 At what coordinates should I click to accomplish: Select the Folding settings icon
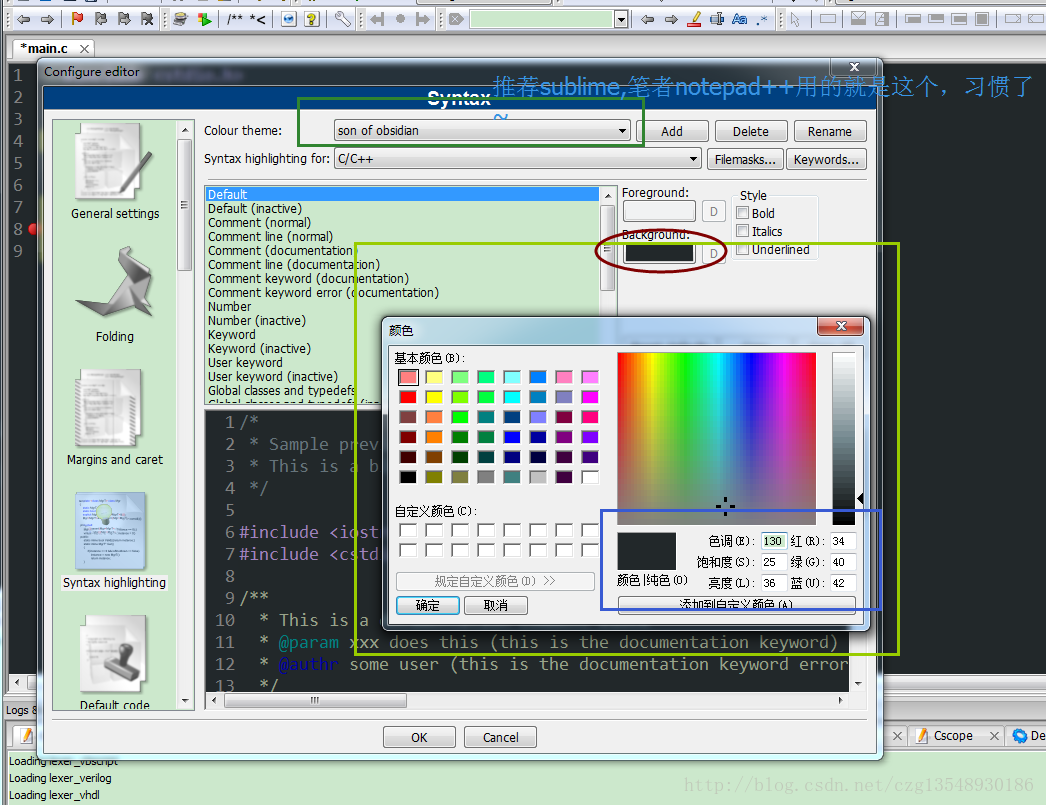(x=115, y=294)
